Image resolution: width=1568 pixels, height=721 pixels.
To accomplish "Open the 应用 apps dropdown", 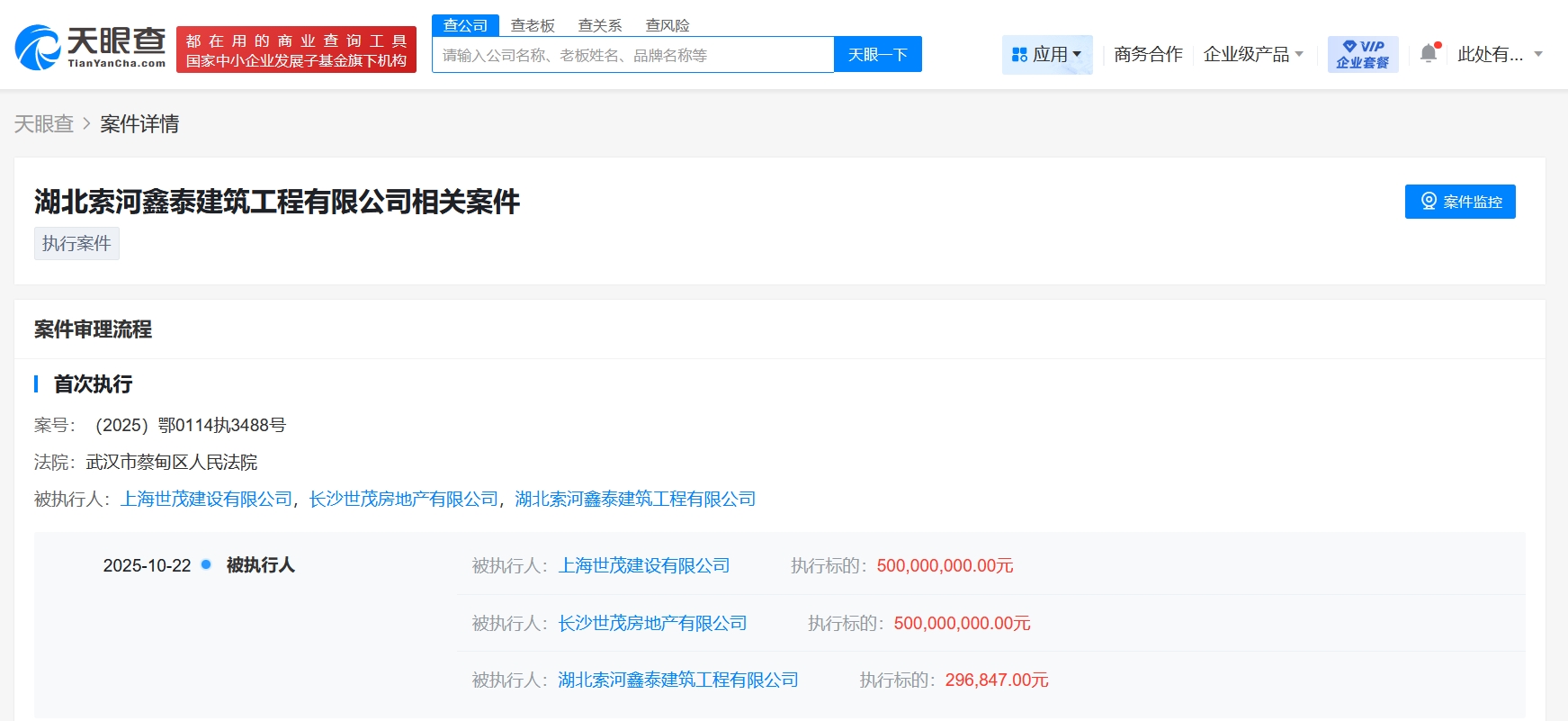I will pyautogui.click(x=1047, y=55).
